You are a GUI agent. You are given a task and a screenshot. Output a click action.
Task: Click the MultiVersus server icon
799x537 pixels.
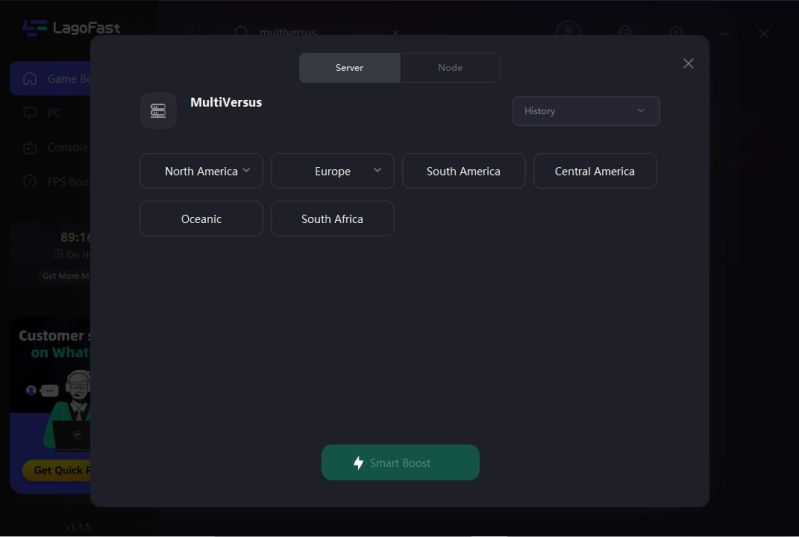[158, 111]
